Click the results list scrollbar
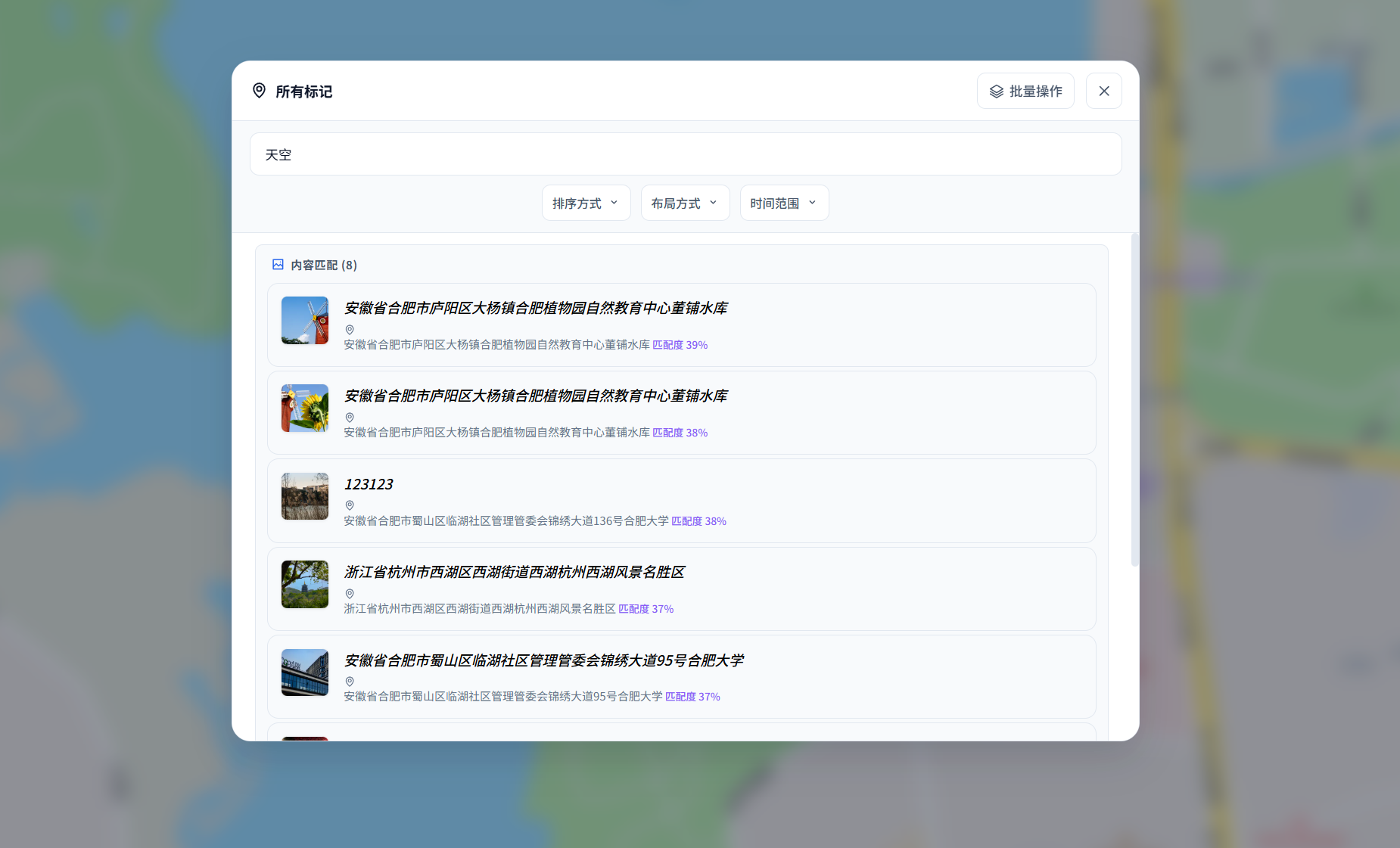The height and width of the screenshot is (848, 1400). (1134, 399)
